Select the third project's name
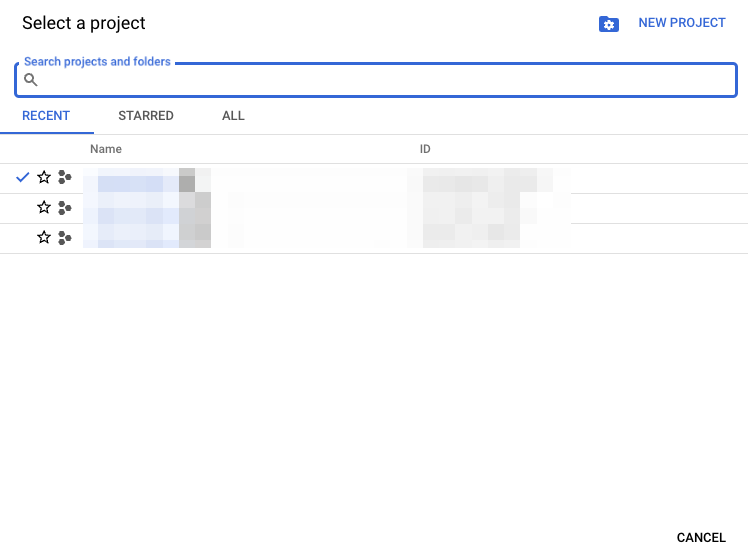748x560 pixels. point(145,238)
